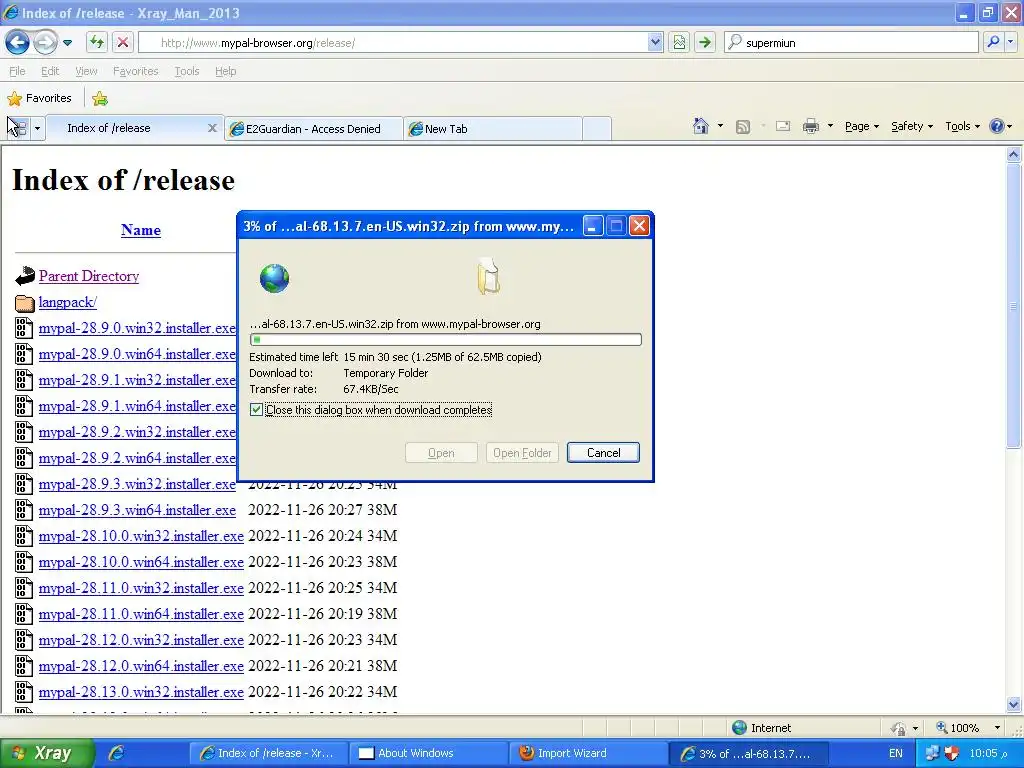Open the langpack/ folder link
The height and width of the screenshot is (768, 1024).
[67, 302]
